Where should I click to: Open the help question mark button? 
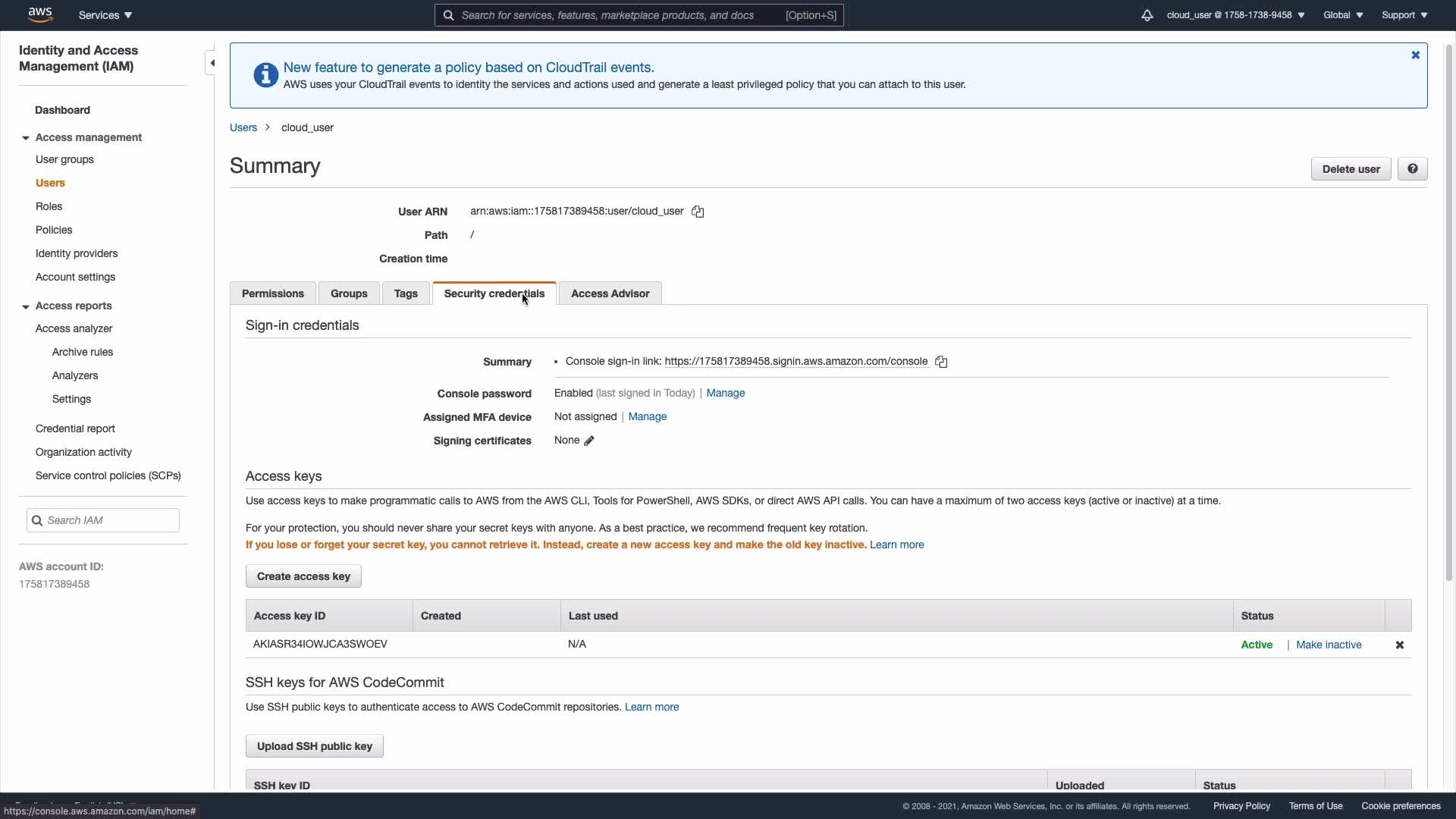[1412, 169]
